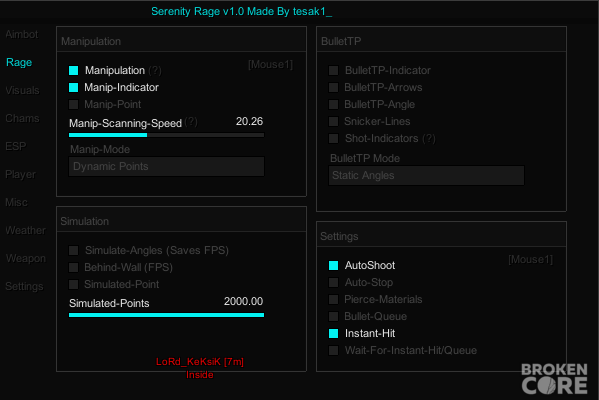The image size is (599, 400).
Task: Open the Player tab
Action: 21,175
